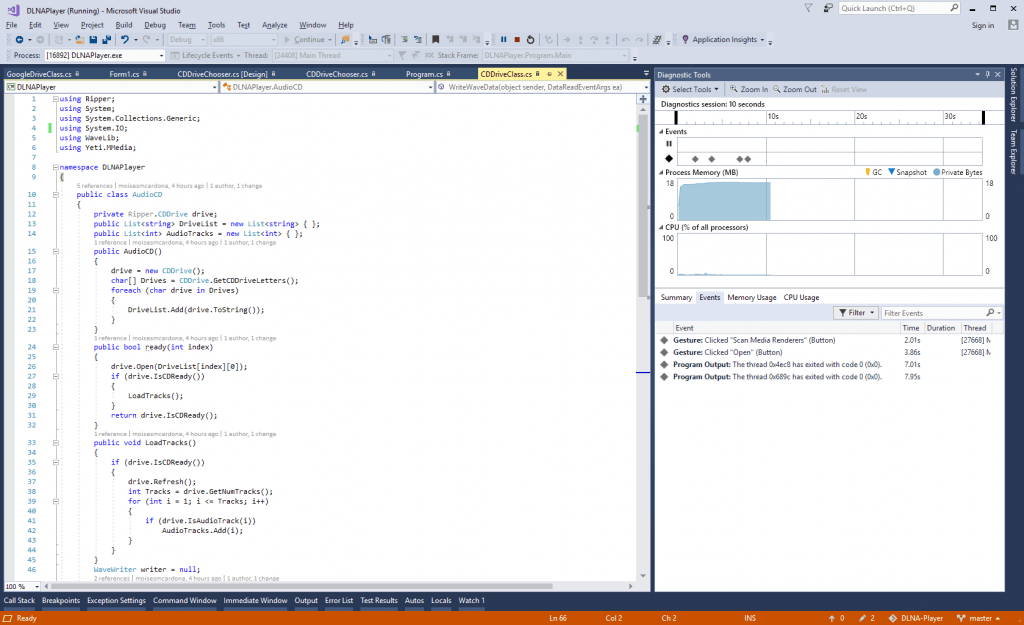The width and height of the screenshot is (1024, 625).
Task: Click Sign in link
Action: (982, 25)
